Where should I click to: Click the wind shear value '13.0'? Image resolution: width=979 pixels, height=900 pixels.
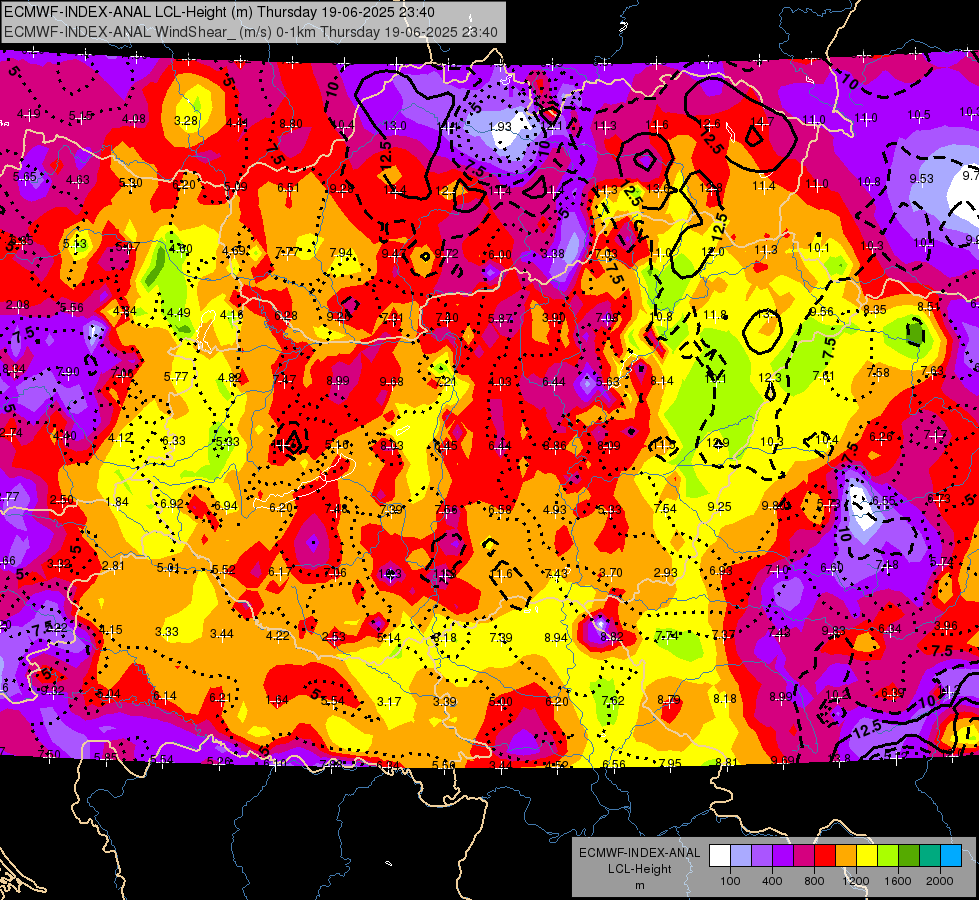pyautogui.click(x=395, y=126)
